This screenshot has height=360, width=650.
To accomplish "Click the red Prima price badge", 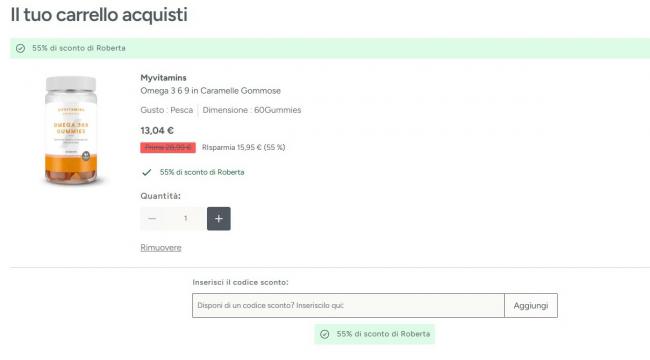I will coord(168,147).
